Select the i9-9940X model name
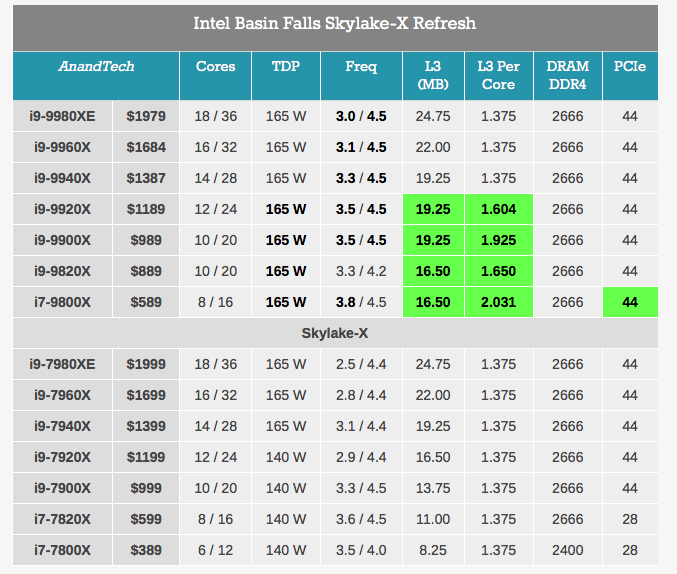Image resolution: width=677 pixels, height=574 pixels. 62,178
